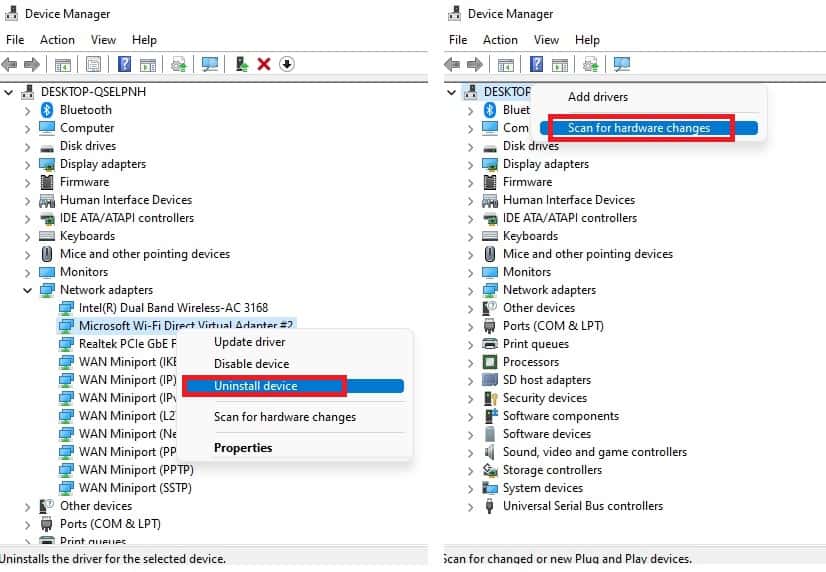Select Human Interface Devices in right window
Viewport: 826px width, 572px height.
point(569,200)
